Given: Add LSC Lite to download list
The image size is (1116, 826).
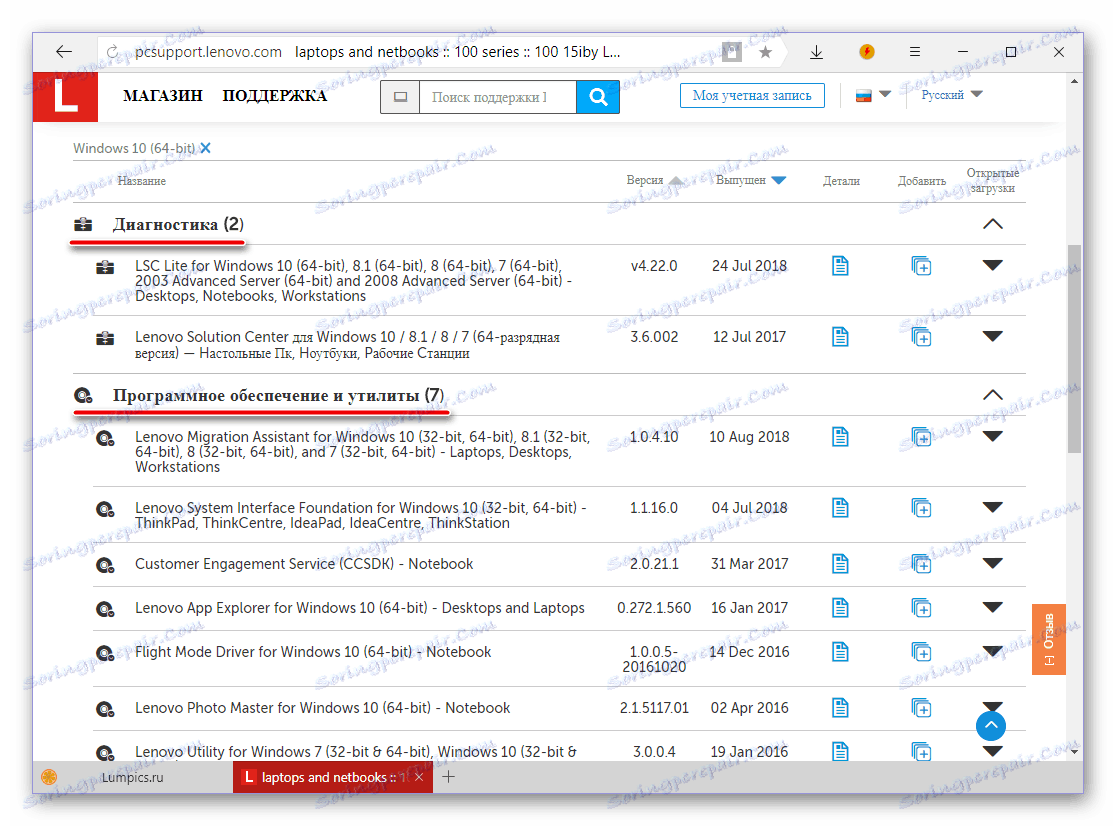Looking at the screenshot, I should (x=921, y=266).
